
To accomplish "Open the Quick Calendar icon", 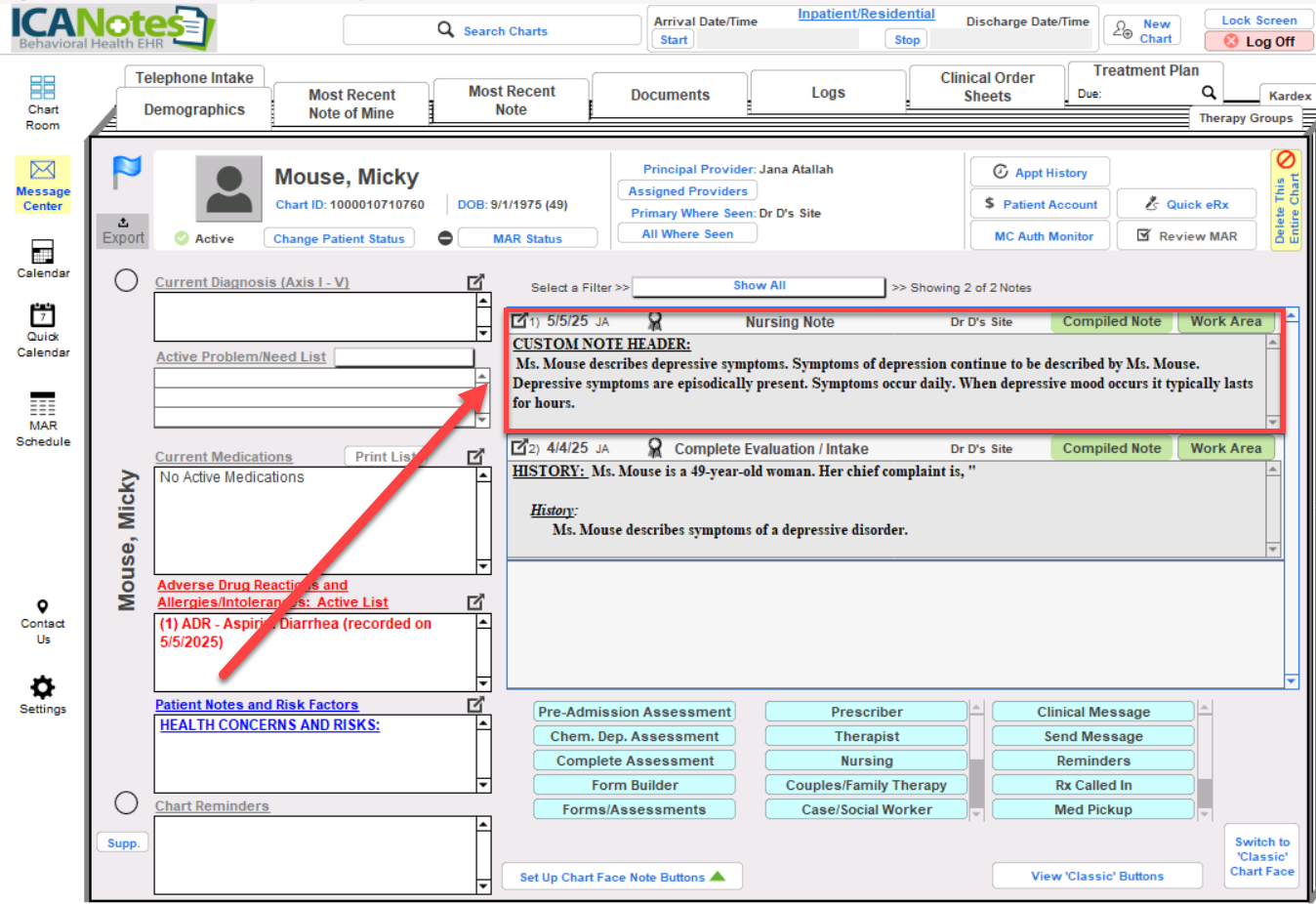I will [42, 314].
